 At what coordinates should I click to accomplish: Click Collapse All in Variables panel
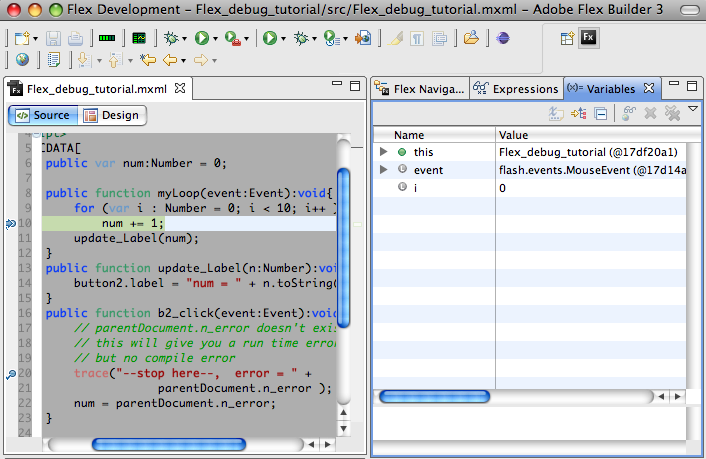(600, 113)
